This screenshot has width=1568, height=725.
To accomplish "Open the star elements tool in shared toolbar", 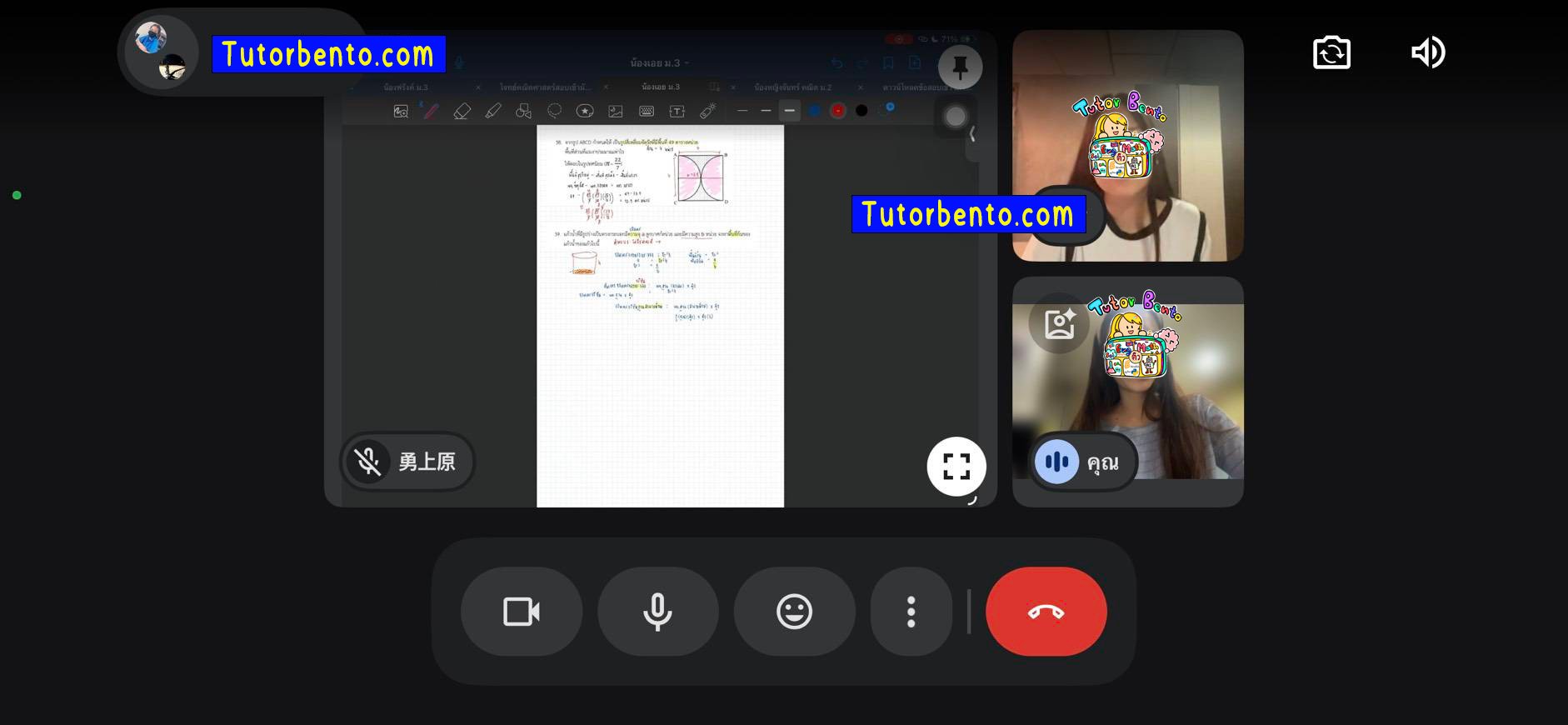I will point(585,111).
